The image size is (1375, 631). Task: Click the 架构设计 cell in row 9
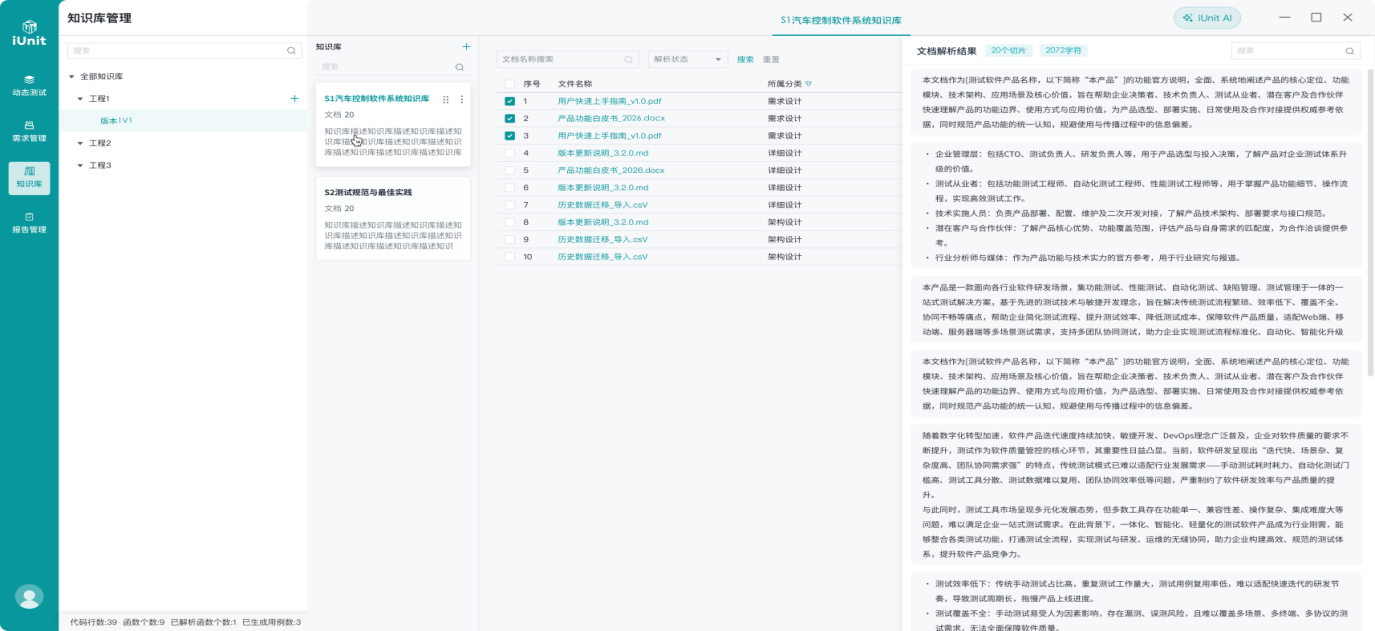(x=785, y=239)
